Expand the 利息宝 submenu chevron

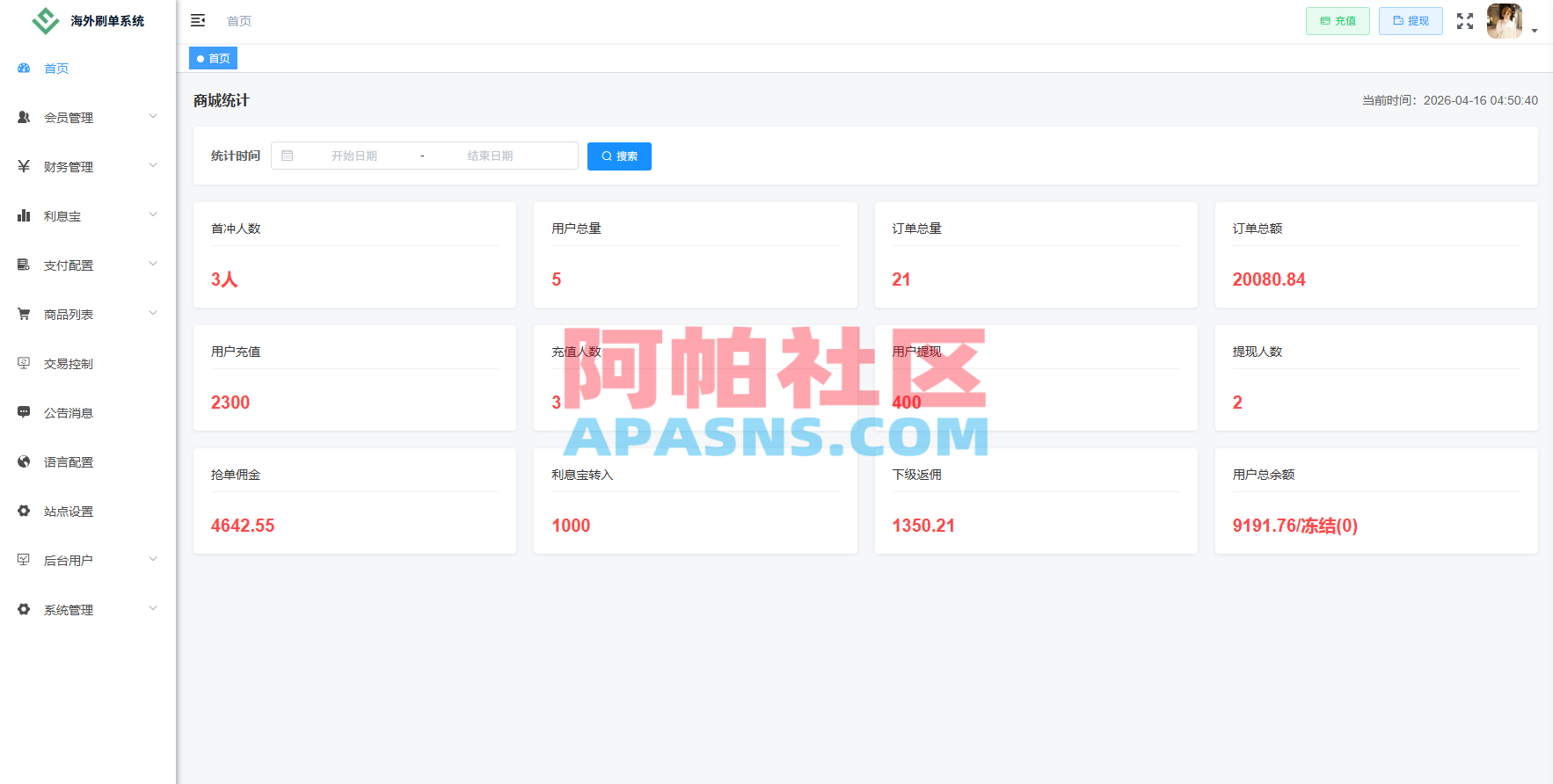(x=153, y=214)
